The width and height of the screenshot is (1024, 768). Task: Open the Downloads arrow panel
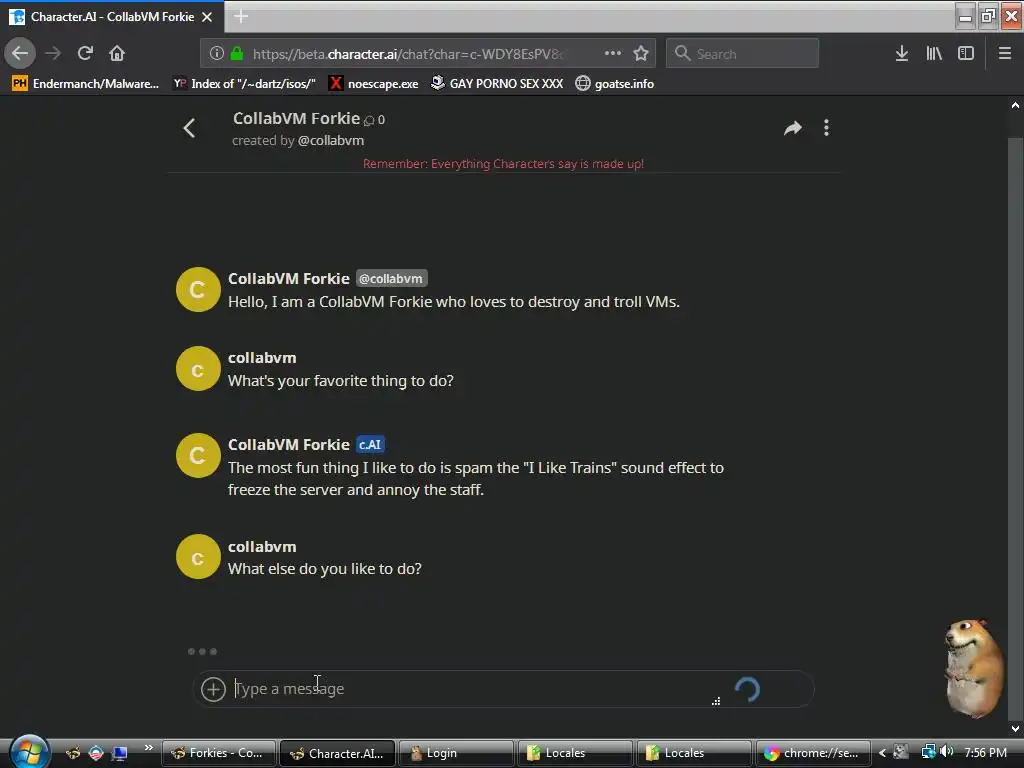902,54
